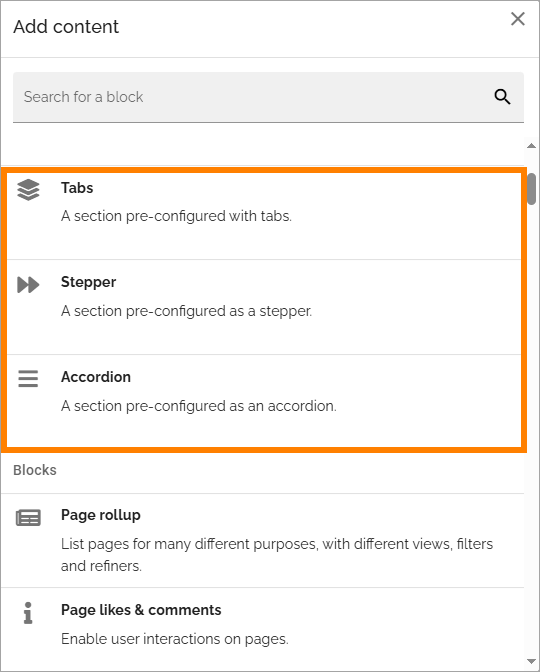The image size is (540, 672).
Task: Click the Tabs layers icon
Action: pyautogui.click(x=28, y=190)
